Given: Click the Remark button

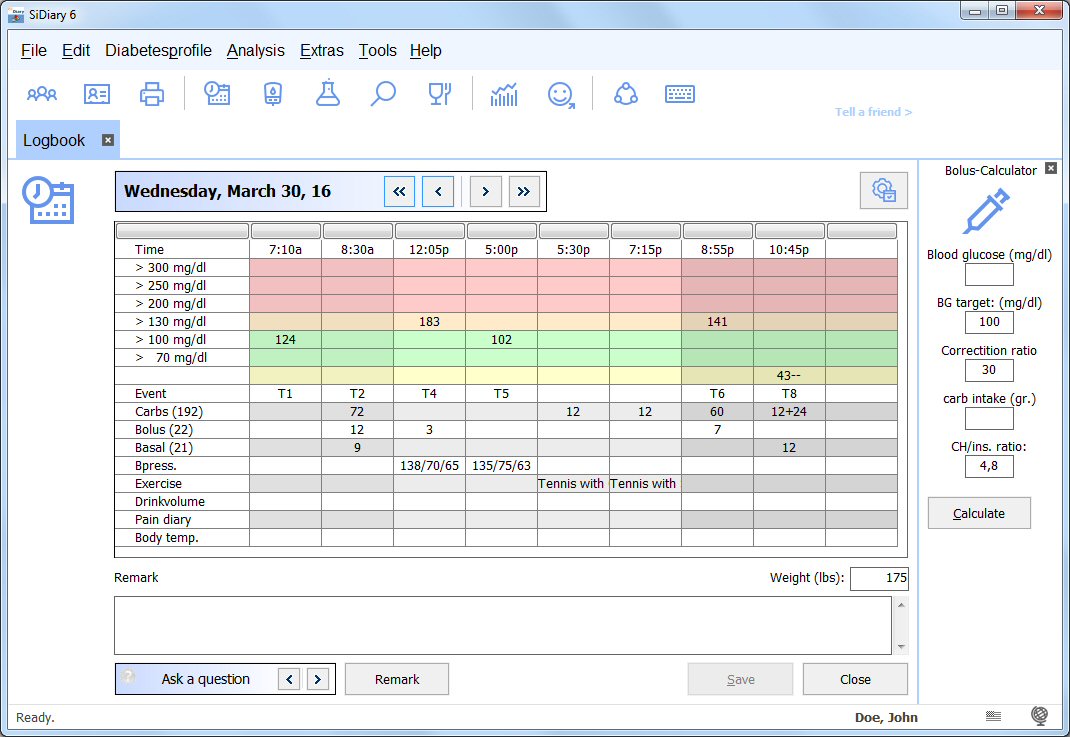Looking at the screenshot, I should 397,679.
